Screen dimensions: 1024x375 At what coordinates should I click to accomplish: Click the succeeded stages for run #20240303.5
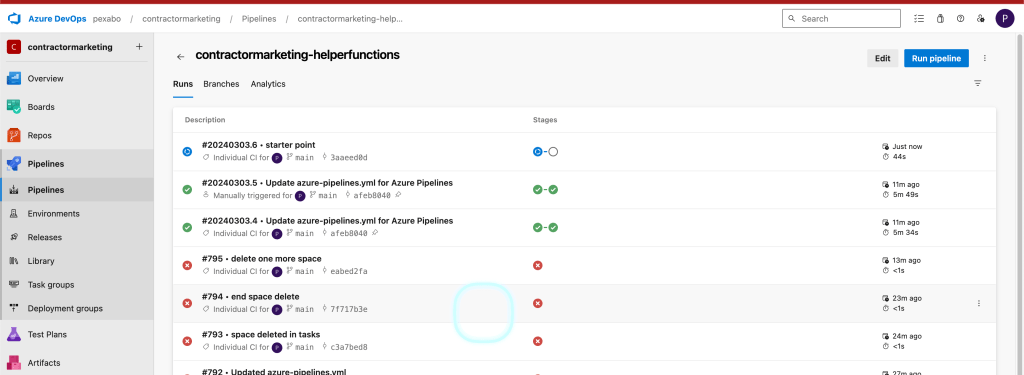tap(545, 189)
